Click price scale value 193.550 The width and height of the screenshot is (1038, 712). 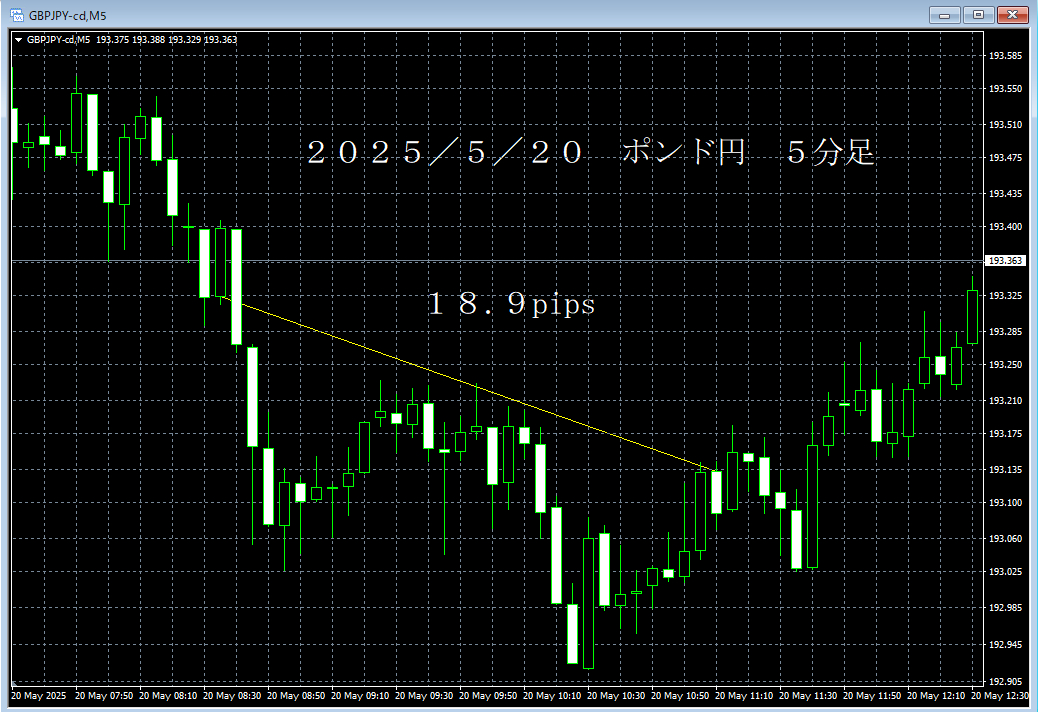point(1005,88)
